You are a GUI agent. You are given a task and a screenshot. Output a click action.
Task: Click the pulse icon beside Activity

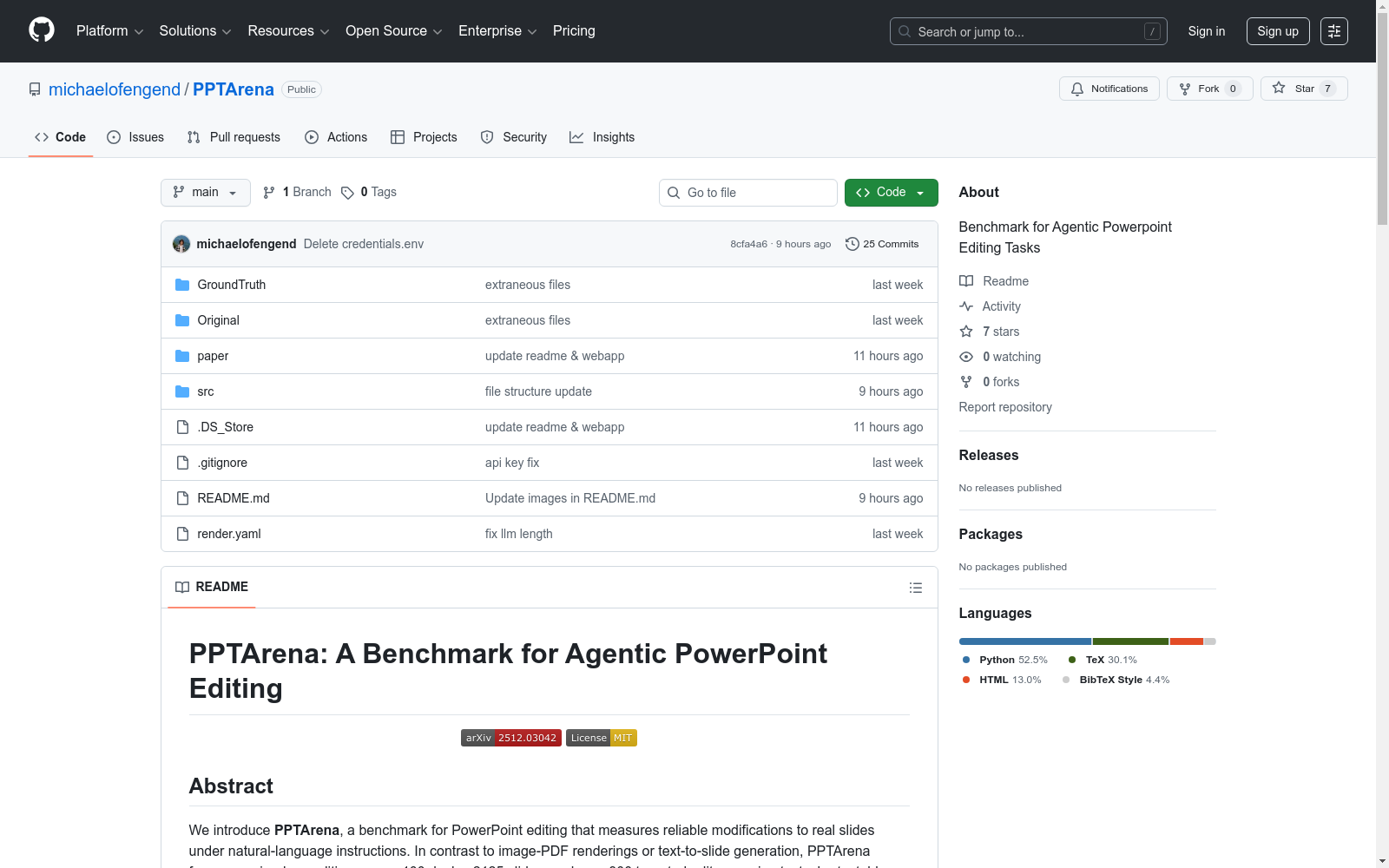966,306
